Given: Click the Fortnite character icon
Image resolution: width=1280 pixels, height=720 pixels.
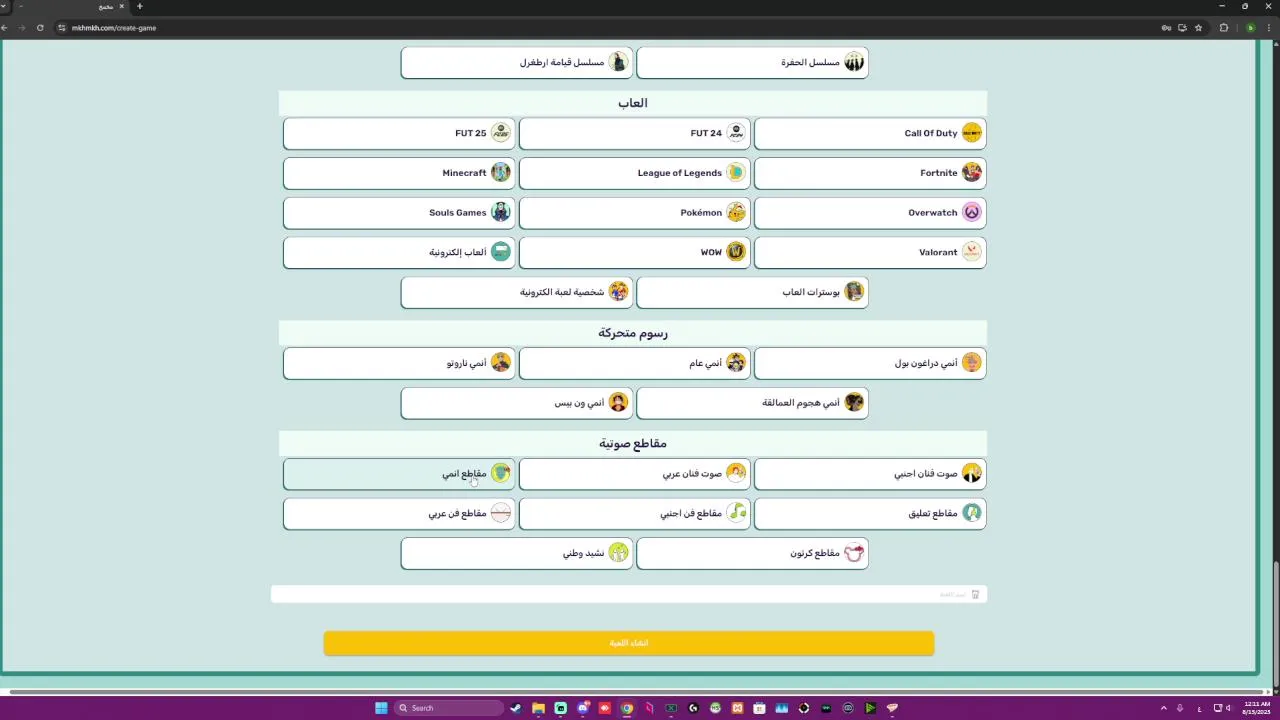Looking at the screenshot, I should [972, 173].
